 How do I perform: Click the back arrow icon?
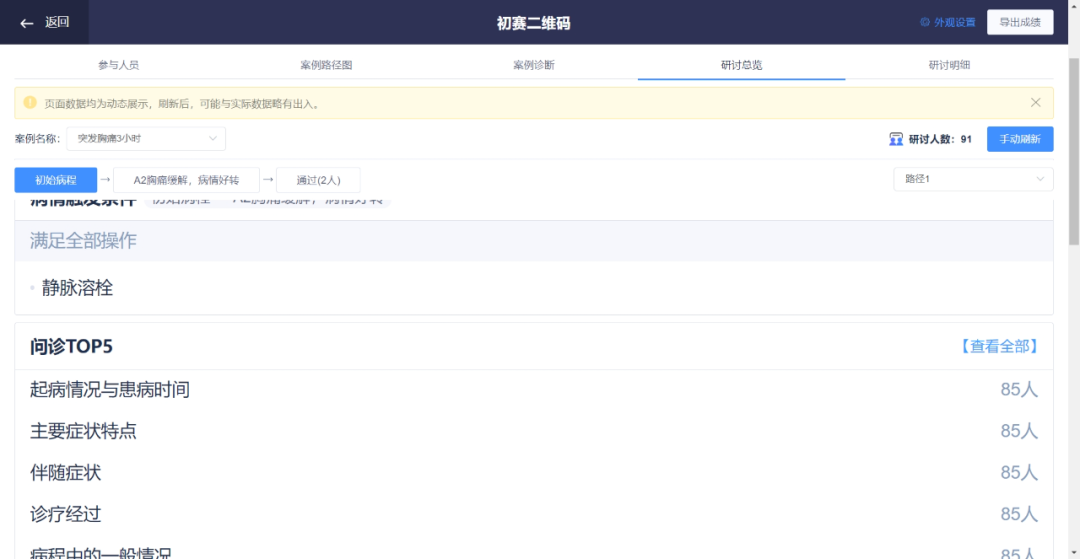pos(27,23)
